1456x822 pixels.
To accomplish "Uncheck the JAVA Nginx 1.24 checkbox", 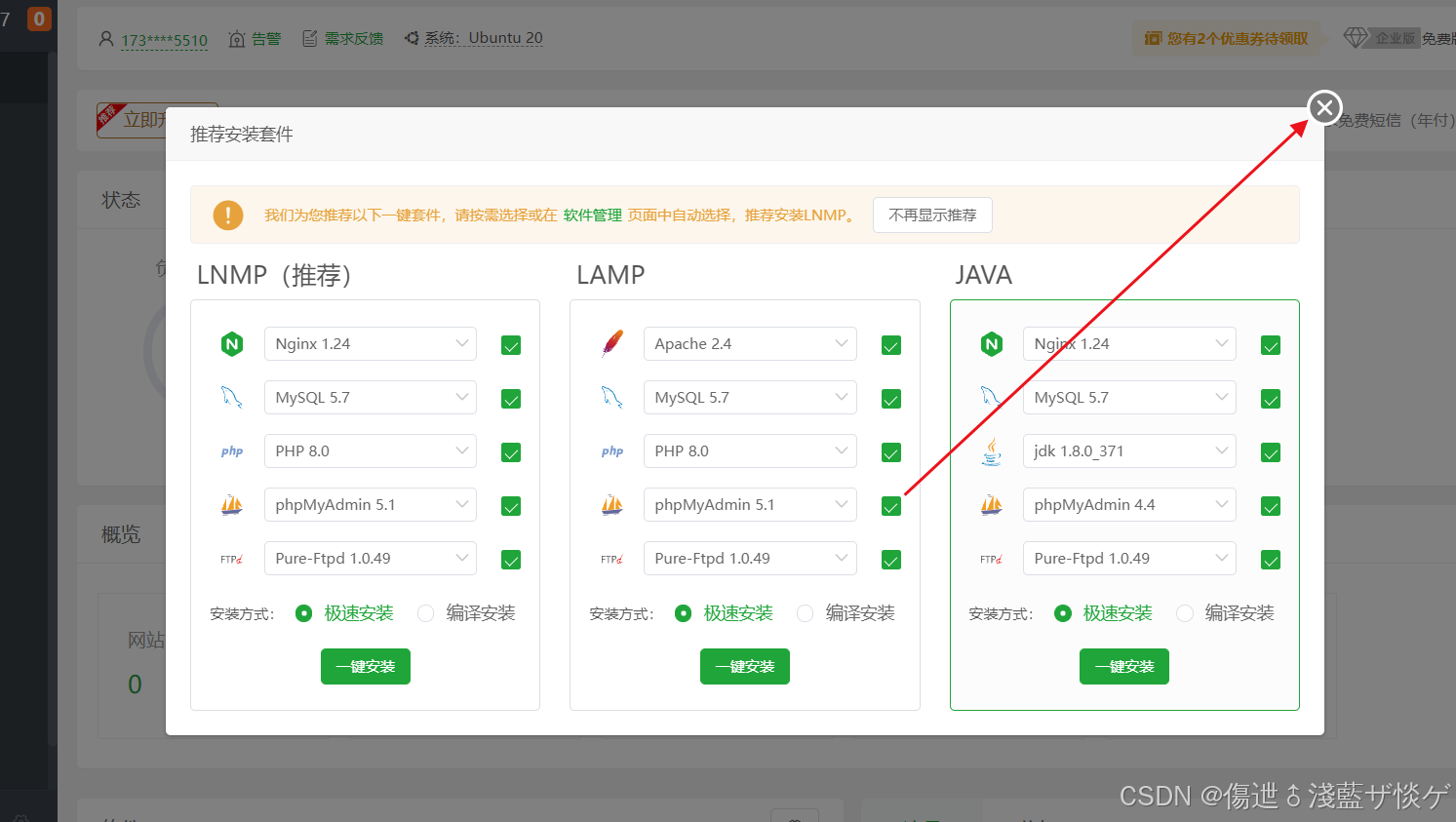I will (x=1271, y=345).
